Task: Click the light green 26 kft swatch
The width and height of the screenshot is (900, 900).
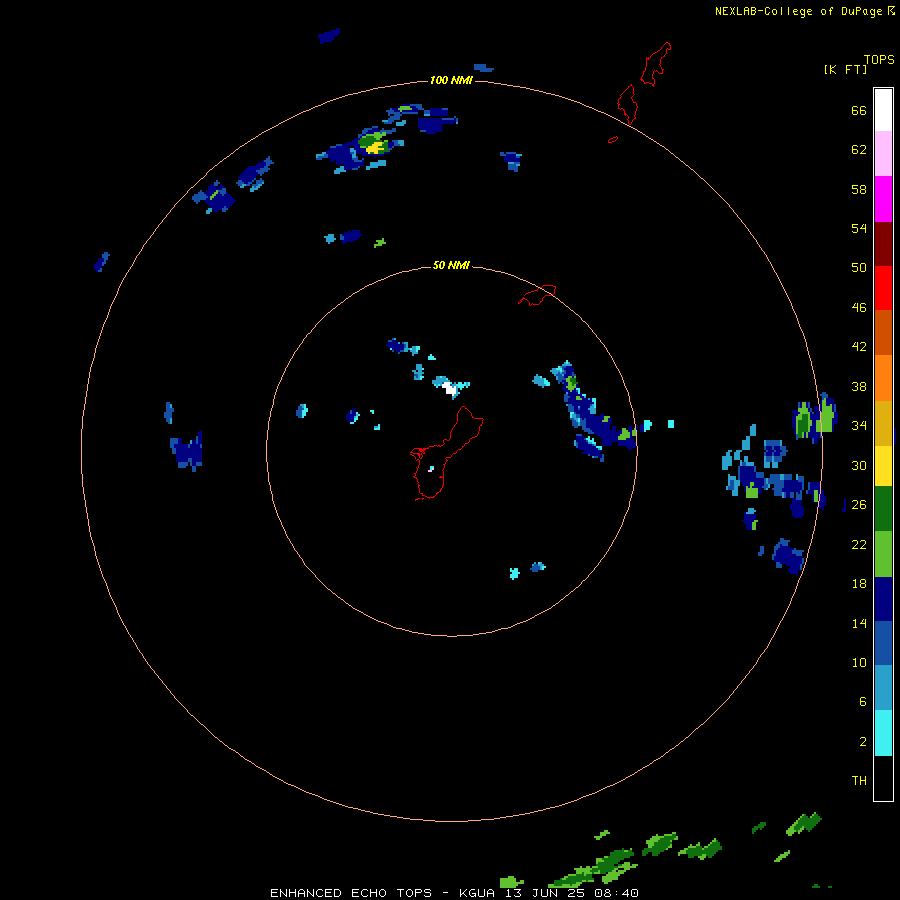Action: click(x=883, y=554)
